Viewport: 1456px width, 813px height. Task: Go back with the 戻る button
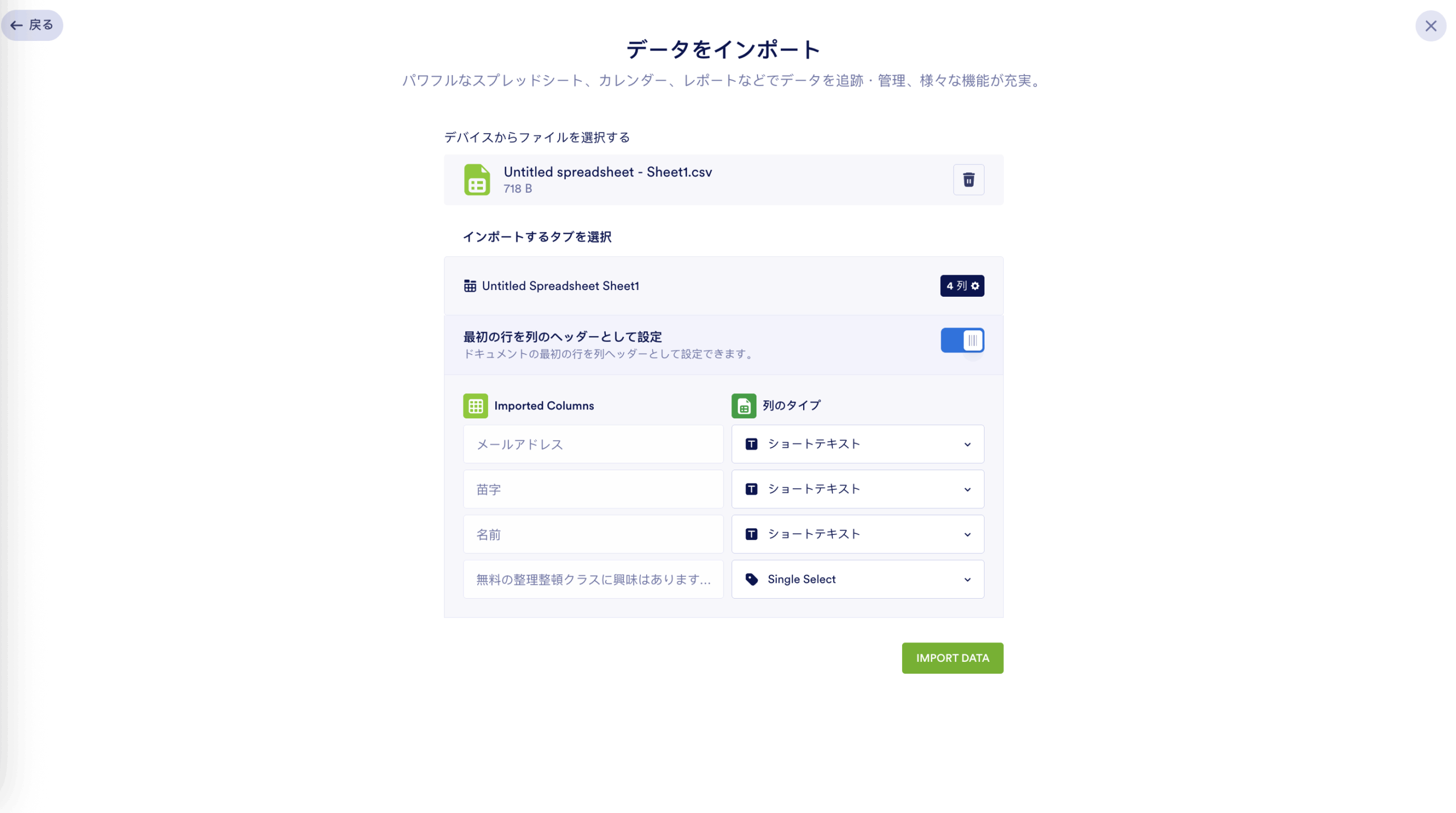point(32,25)
